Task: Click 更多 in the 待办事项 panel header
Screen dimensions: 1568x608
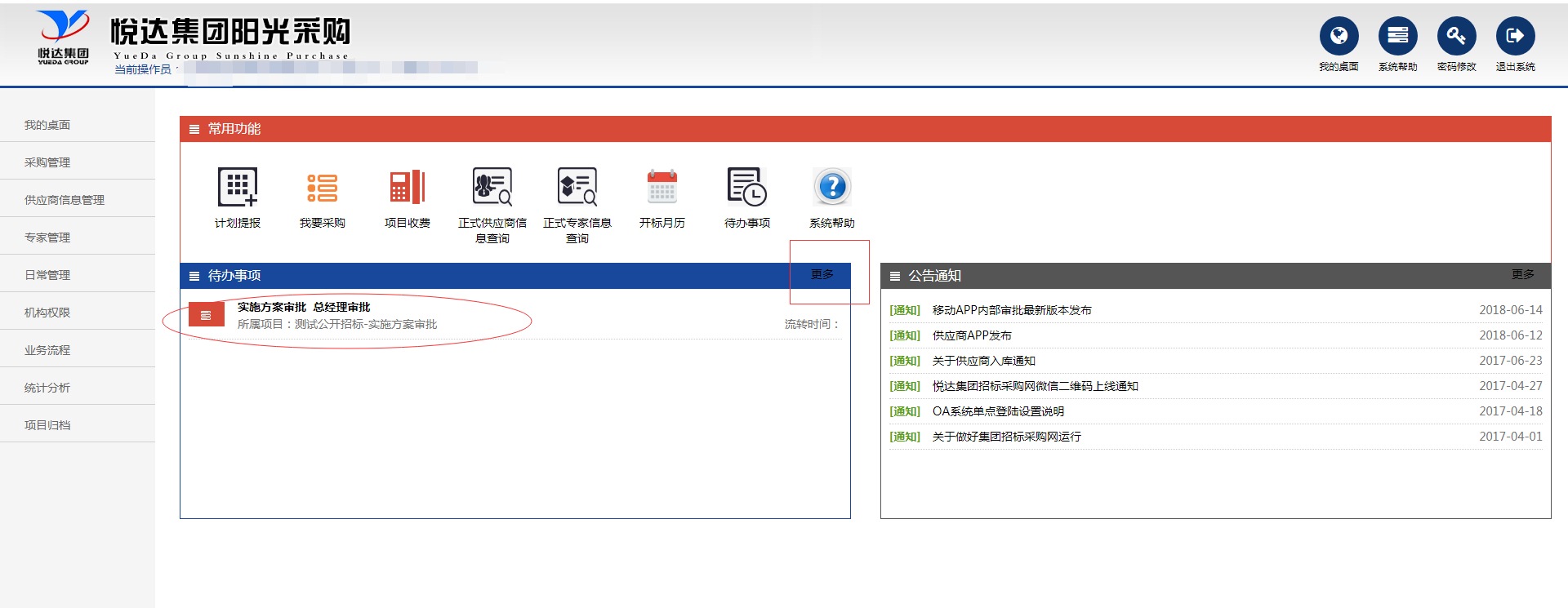Action: click(822, 274)
